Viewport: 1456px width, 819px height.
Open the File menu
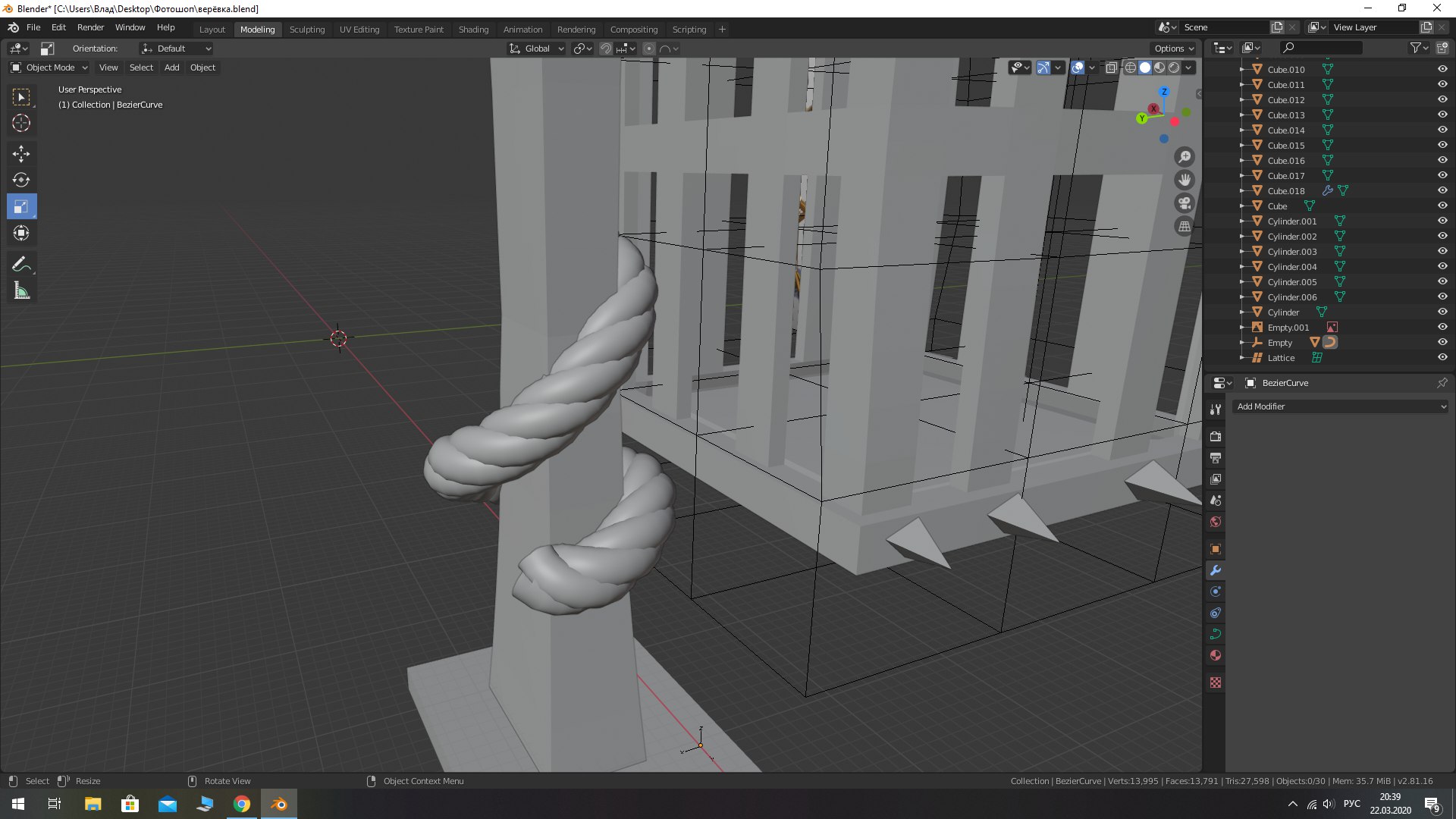(x=33, y=27)
